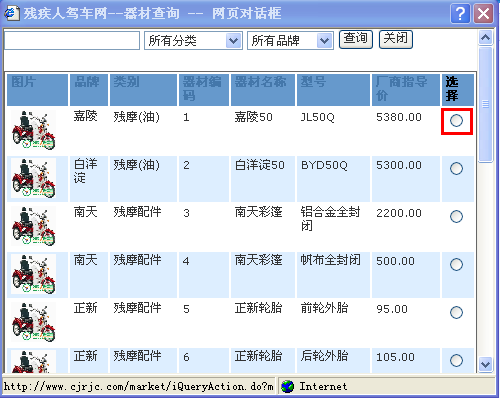Image resolution: width=500 pixels, height=398 pixels.
Task: Select radio button priced 2200.00
Action: click(456, 216)
